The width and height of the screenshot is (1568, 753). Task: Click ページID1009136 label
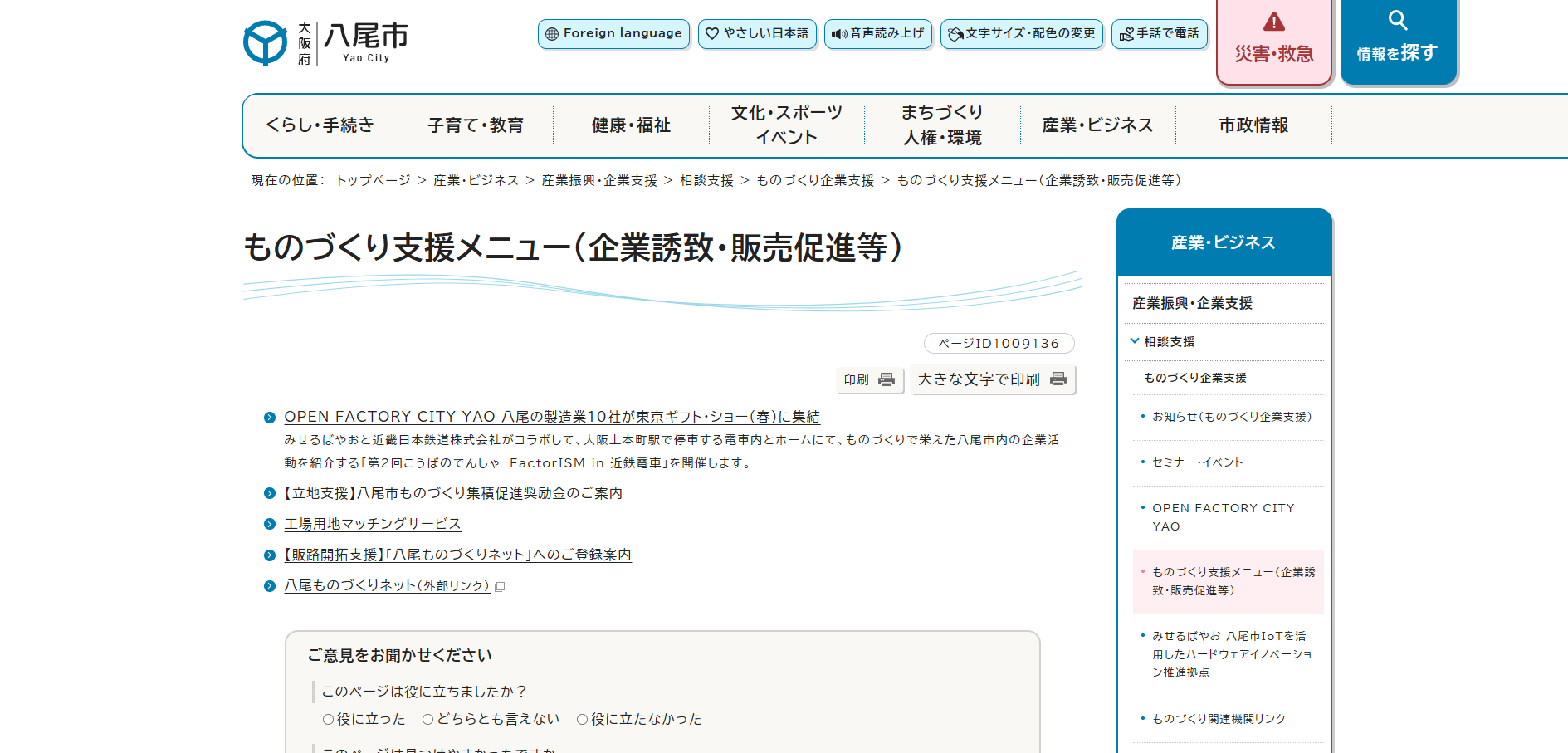tap(999, 344)
